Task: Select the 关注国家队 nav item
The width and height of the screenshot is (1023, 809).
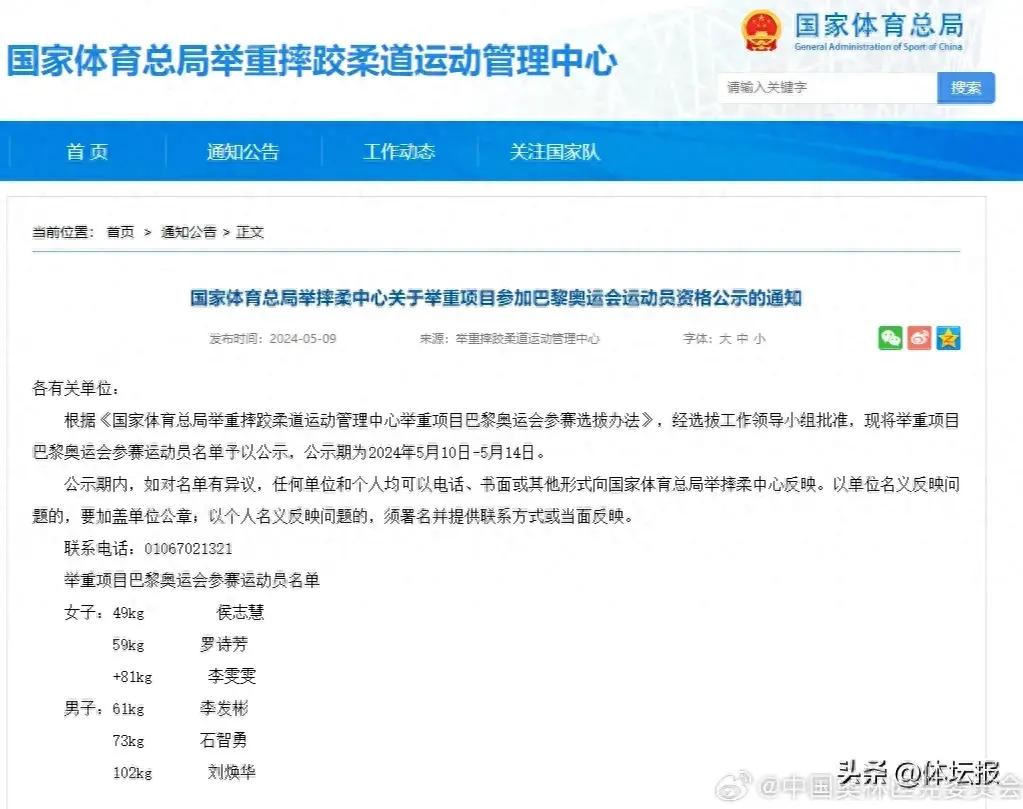Action: tap(555, 152)
